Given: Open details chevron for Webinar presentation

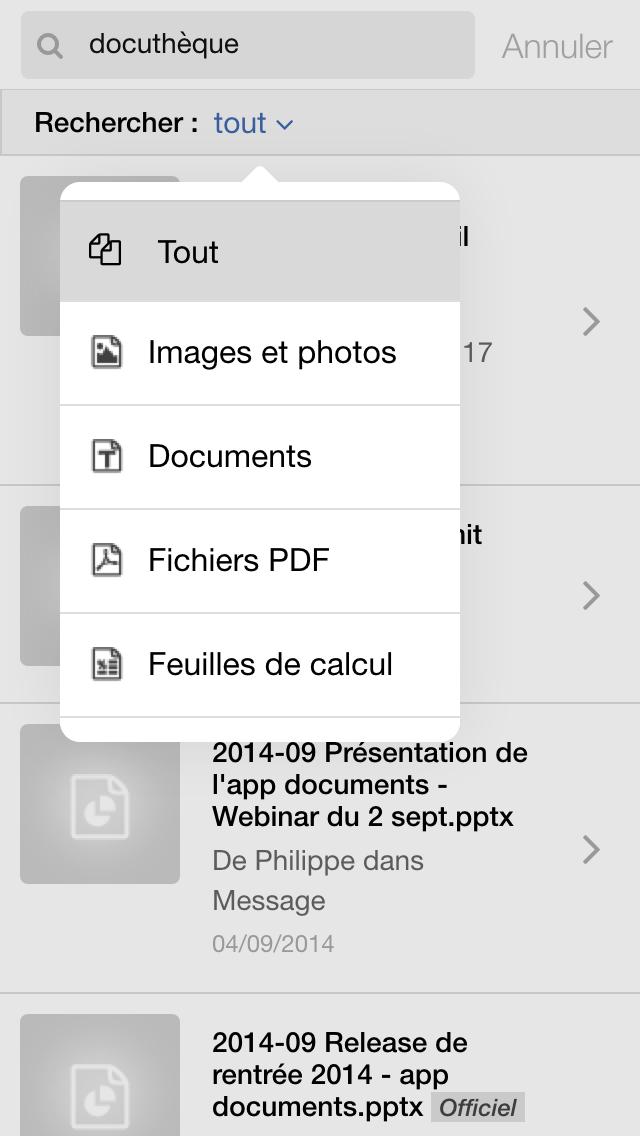Looking at the screenshot, I should [591, 849].
